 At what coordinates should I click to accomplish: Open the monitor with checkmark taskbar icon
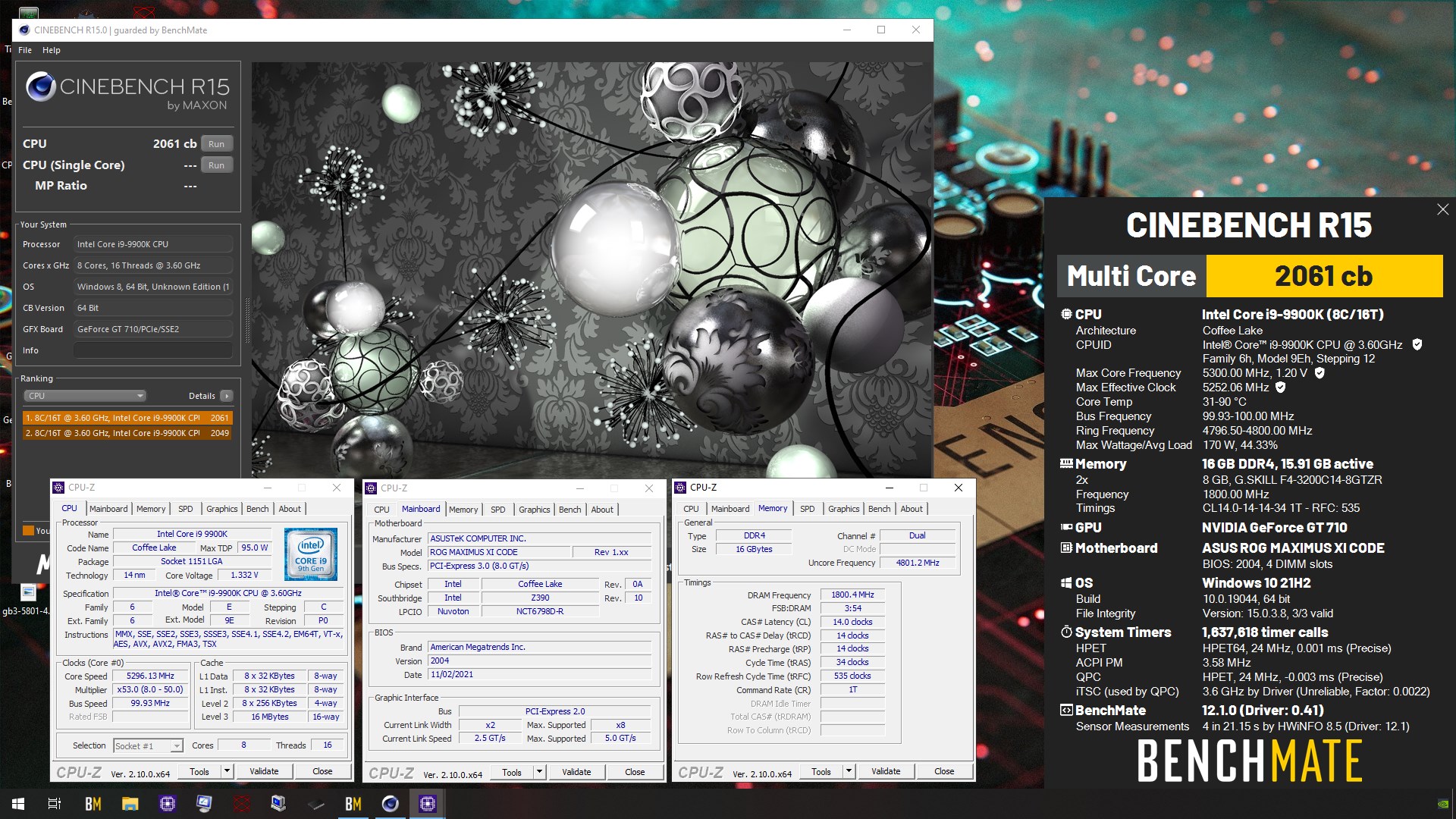(204, 804)
